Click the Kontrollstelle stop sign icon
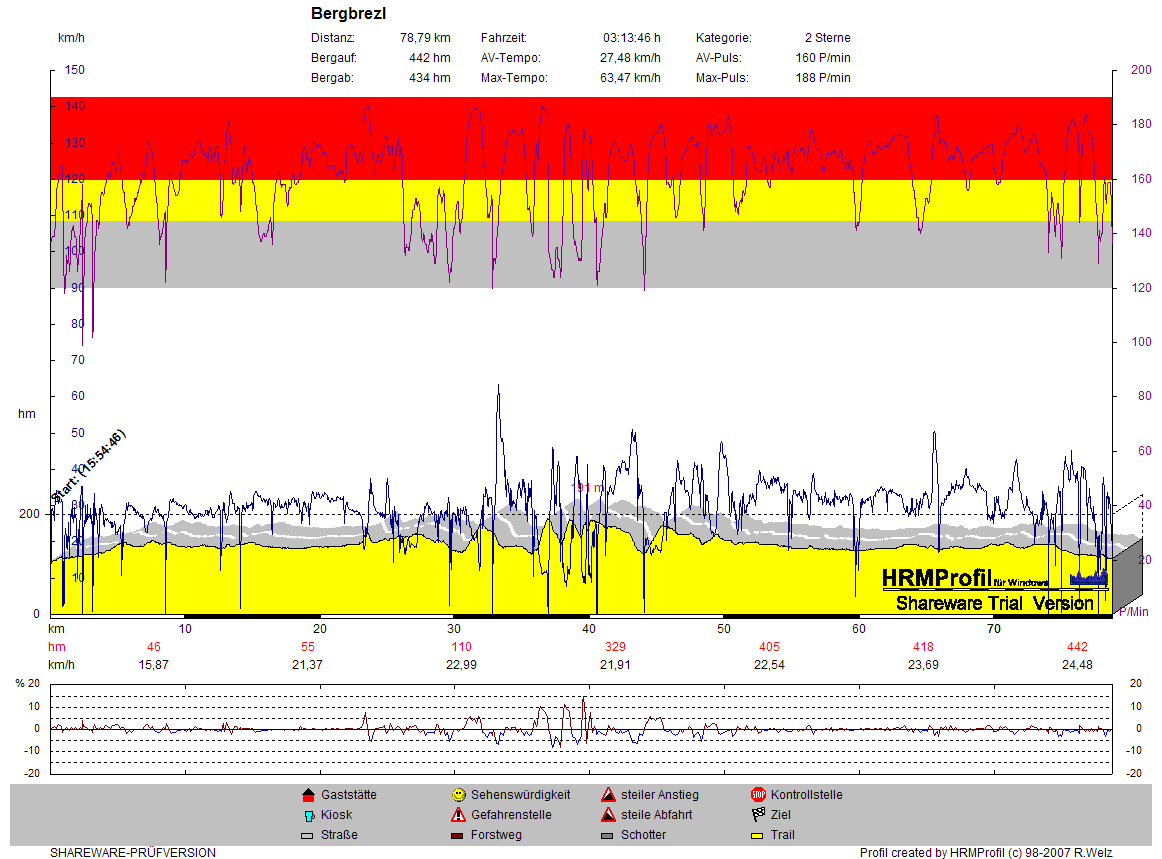 [758, 795]
